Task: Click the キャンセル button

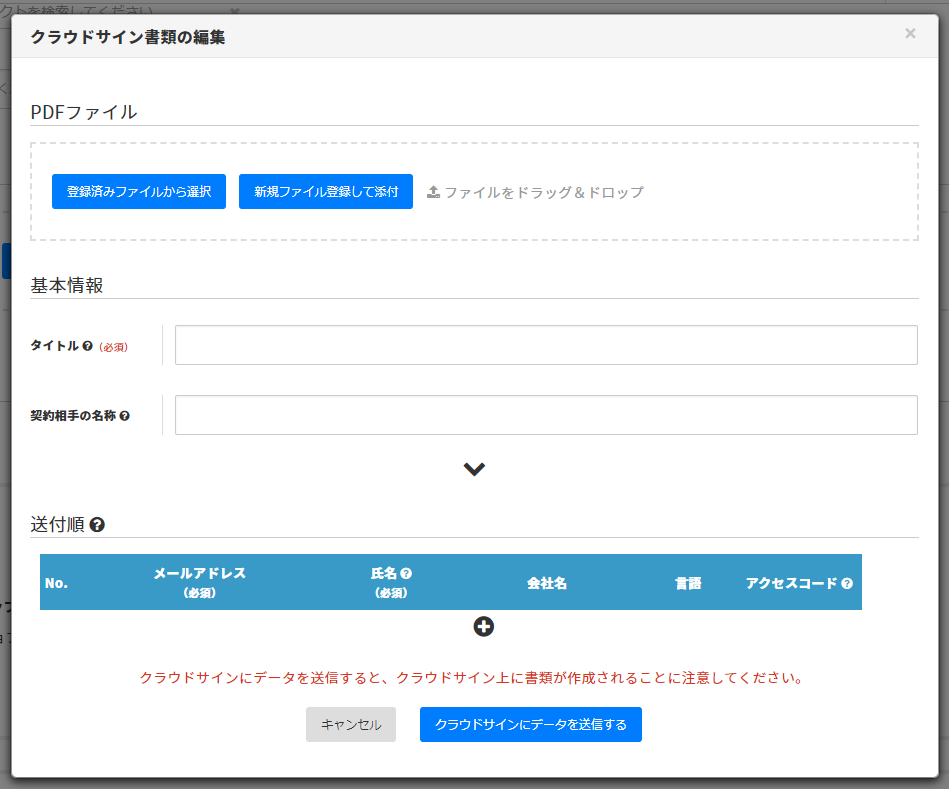Action: coord(351,725)
